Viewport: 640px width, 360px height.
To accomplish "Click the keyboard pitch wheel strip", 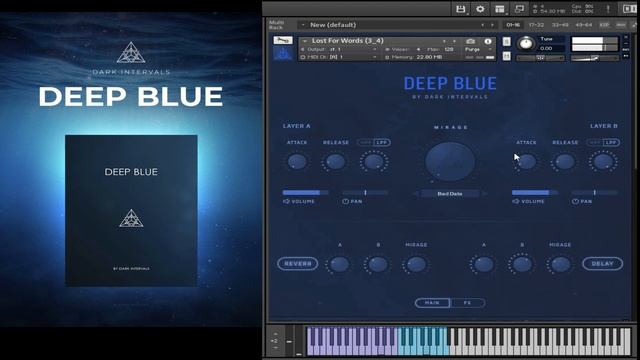I will click(289, 340).
